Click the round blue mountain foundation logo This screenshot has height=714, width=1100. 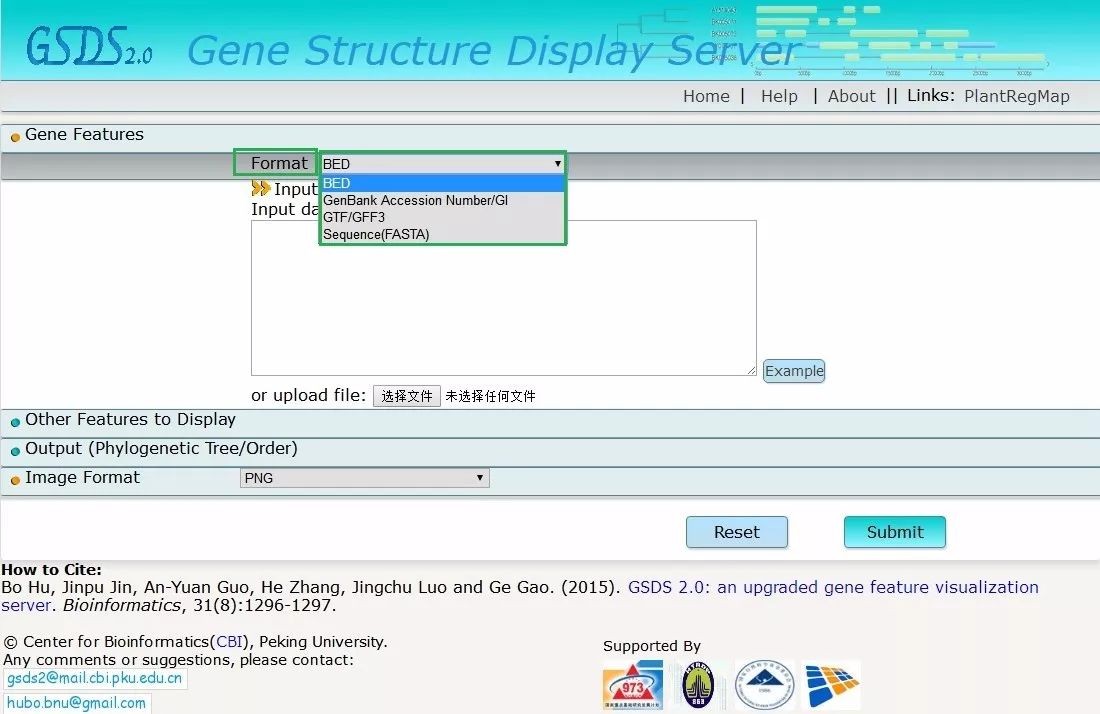click(x=765, y=685)
